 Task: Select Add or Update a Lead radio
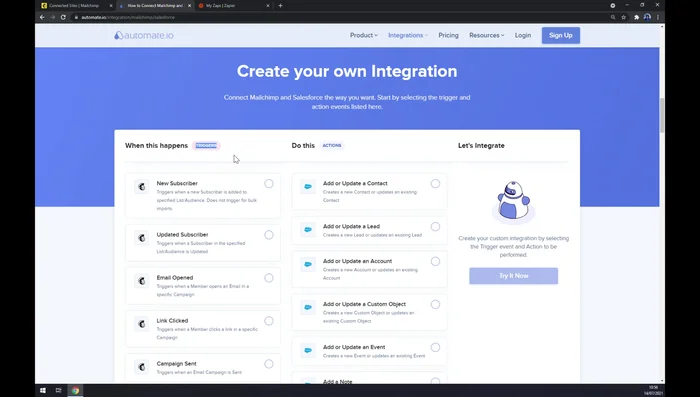tap(435, 226)
